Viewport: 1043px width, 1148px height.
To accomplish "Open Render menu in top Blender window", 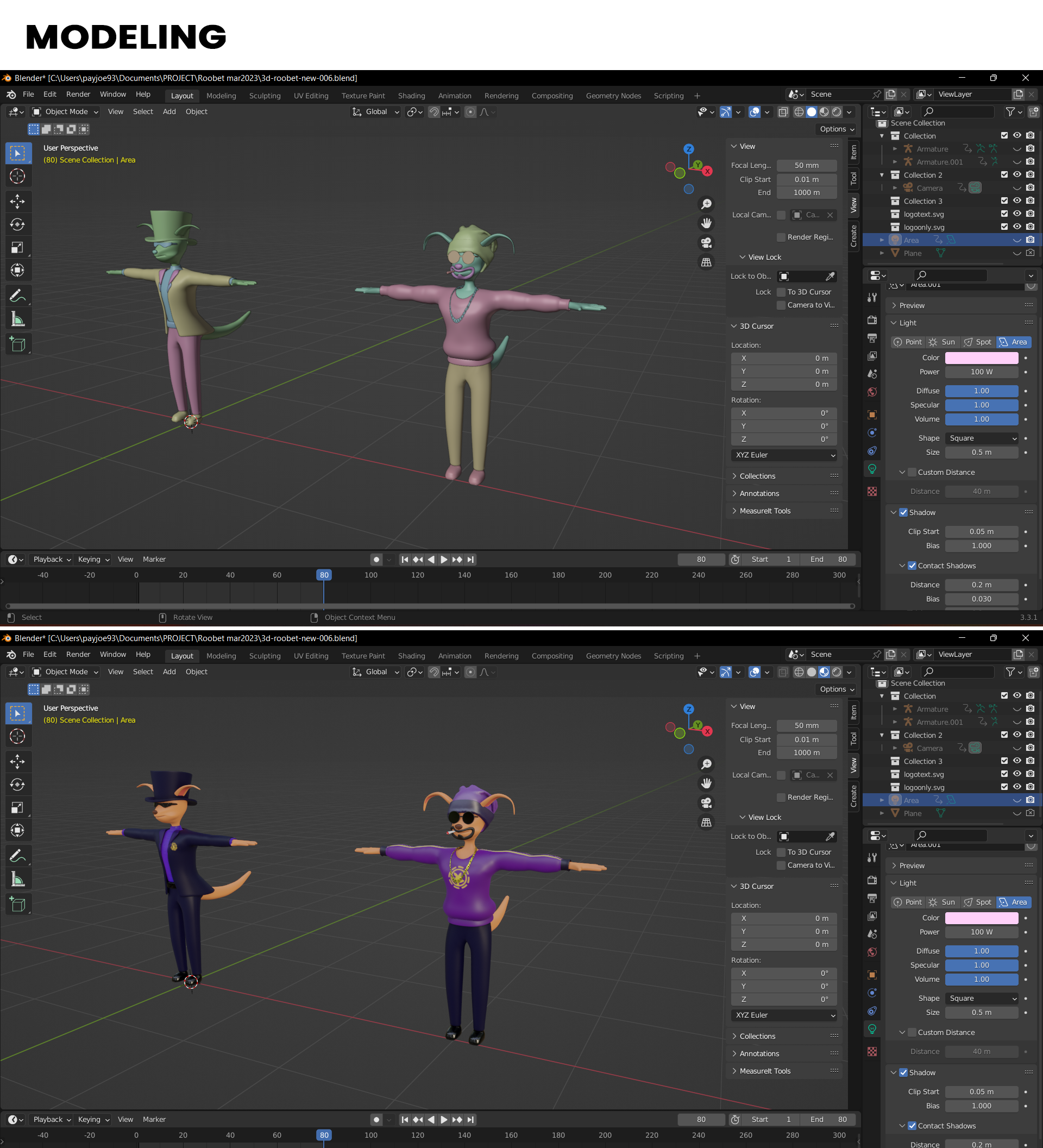I will 78,95.
